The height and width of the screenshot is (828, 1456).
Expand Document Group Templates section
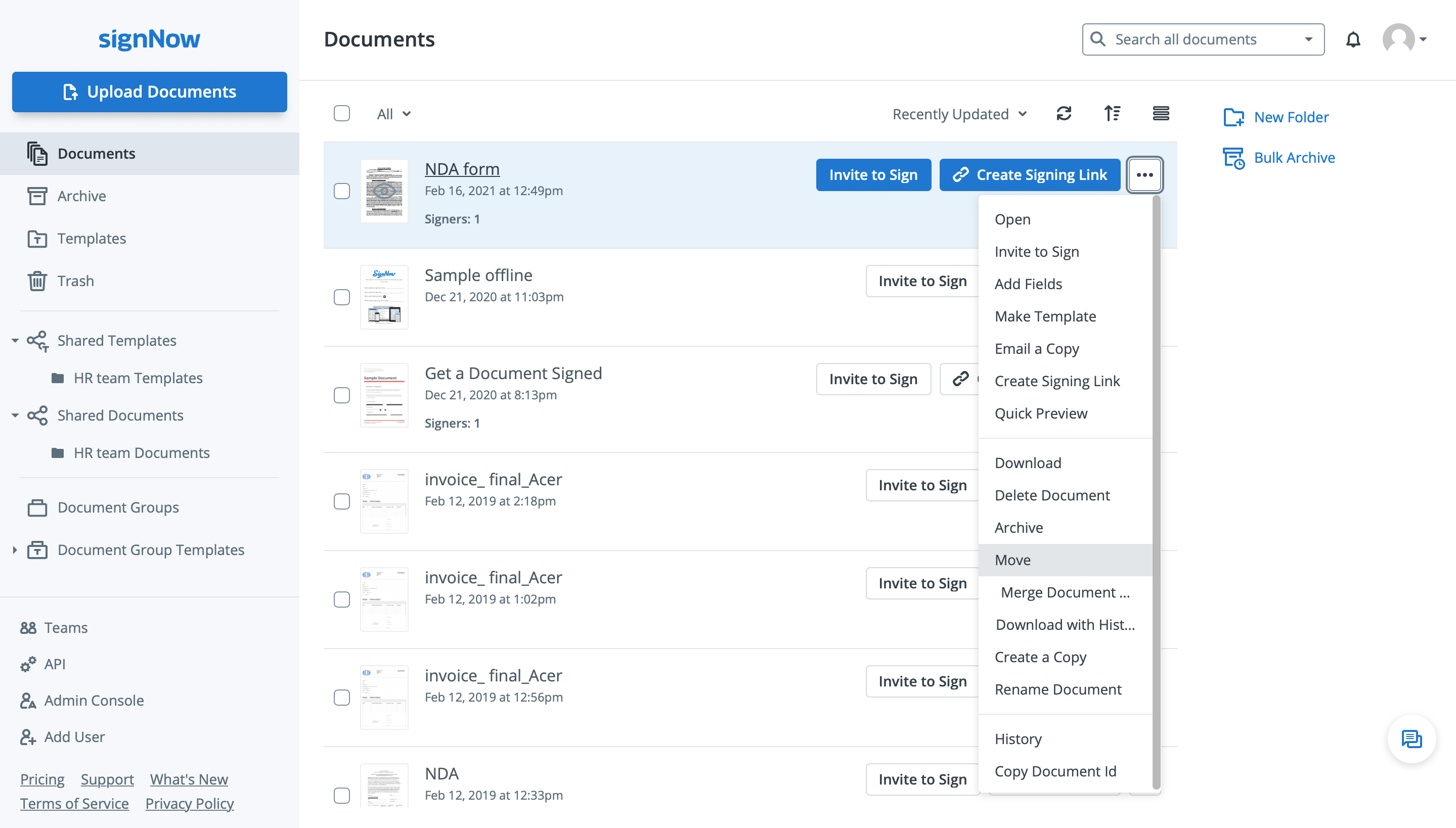coord(15,550)
